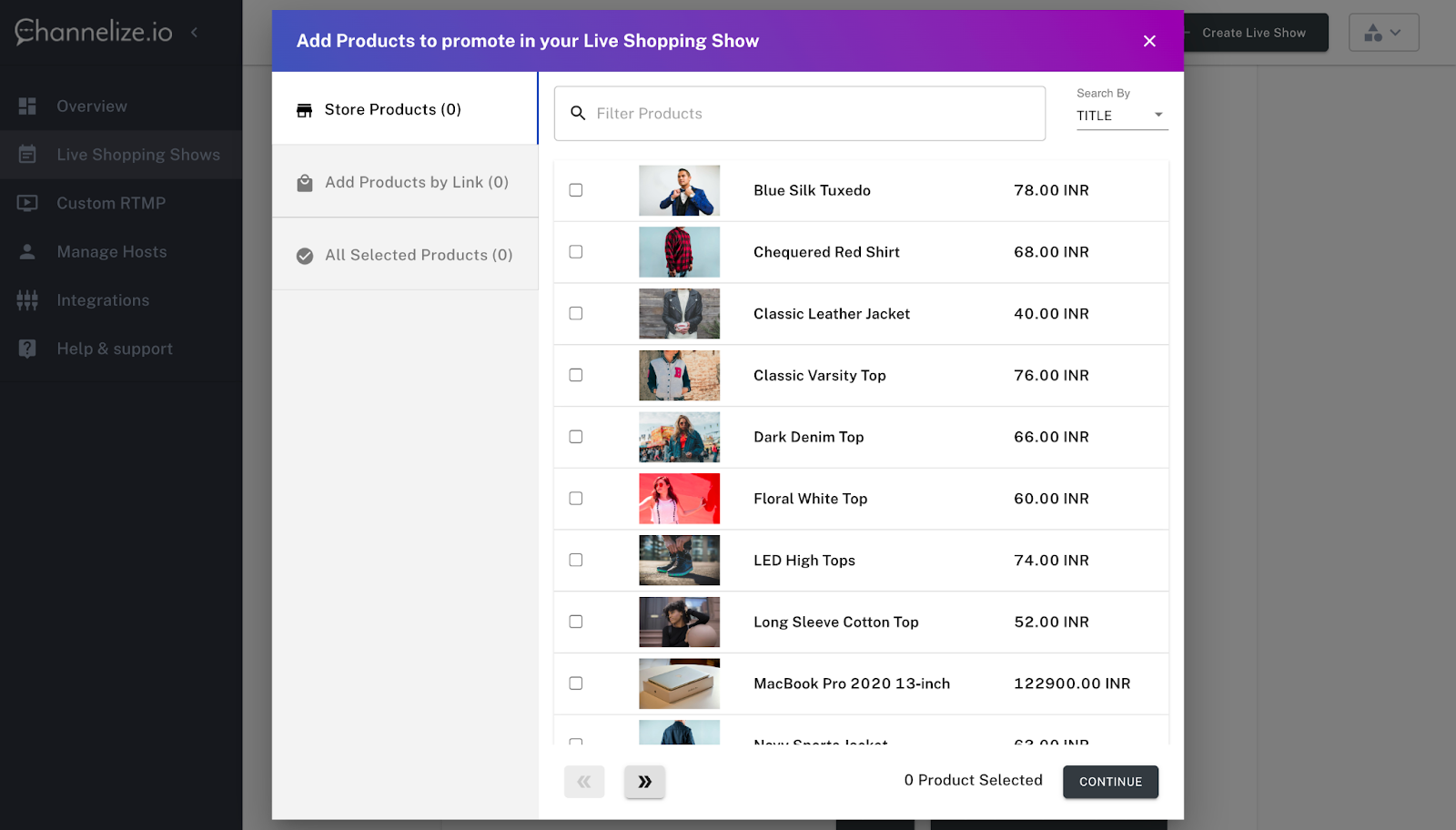
Task: Tick the Classic Leather Jacket checkbox
Action: pos(576,313)
